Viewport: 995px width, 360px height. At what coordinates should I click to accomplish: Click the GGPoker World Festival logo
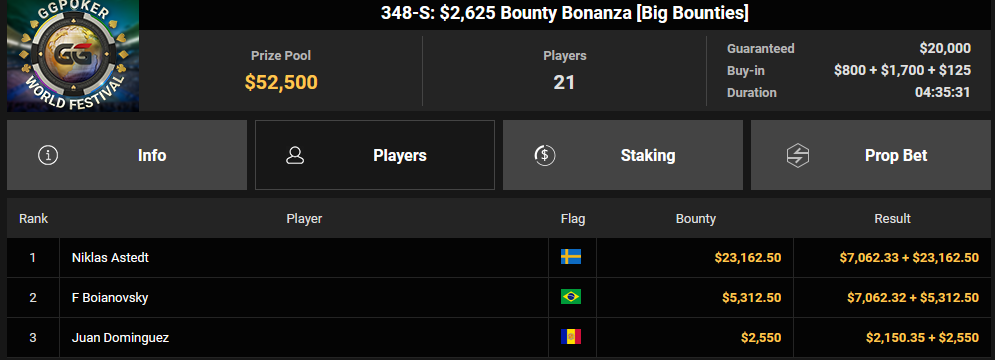tap(73, 56)
